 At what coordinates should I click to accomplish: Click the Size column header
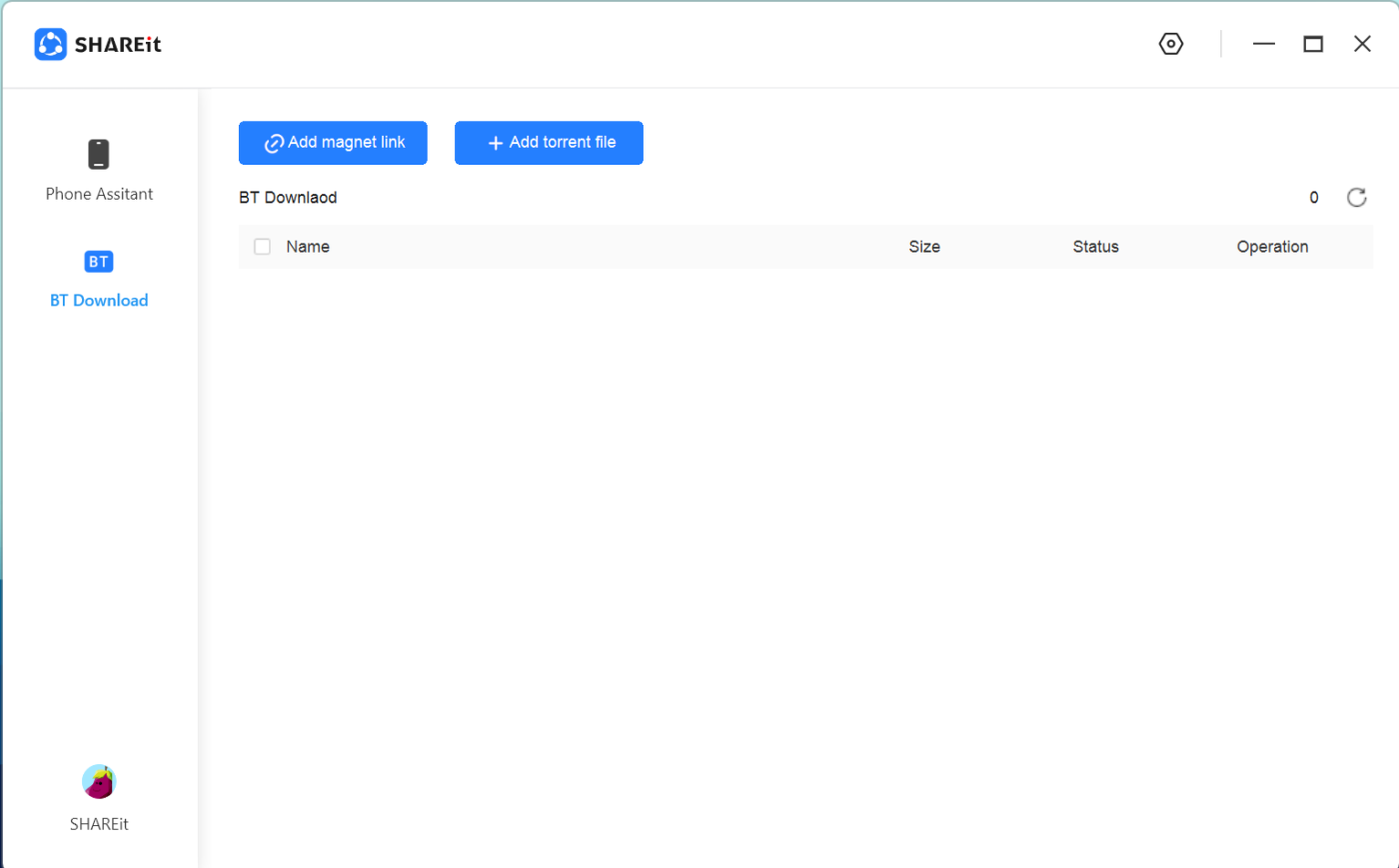tap(924, 246)
